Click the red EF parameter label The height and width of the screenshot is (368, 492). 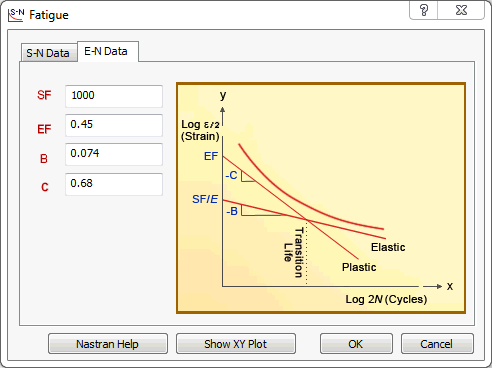pyautogui.click(x=44, y=129)
